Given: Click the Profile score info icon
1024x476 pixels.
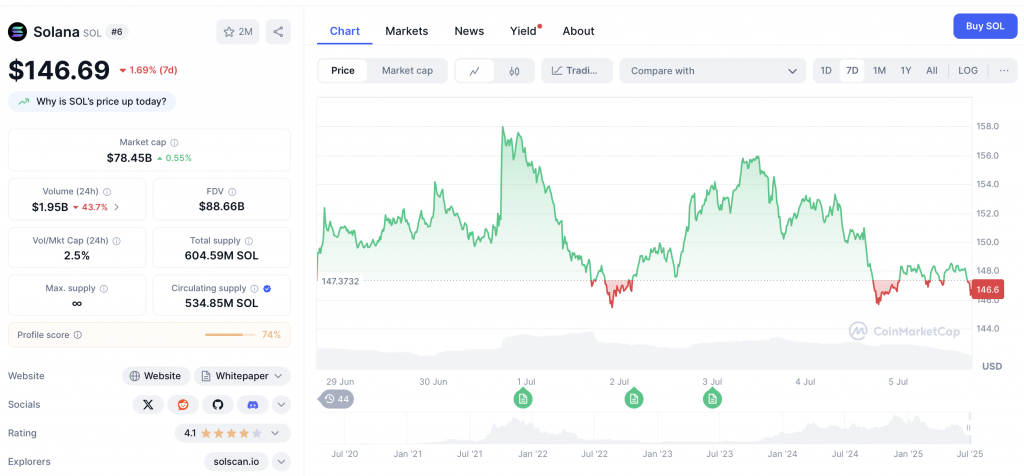Looking at the screenshot, I should coord(78,335).
